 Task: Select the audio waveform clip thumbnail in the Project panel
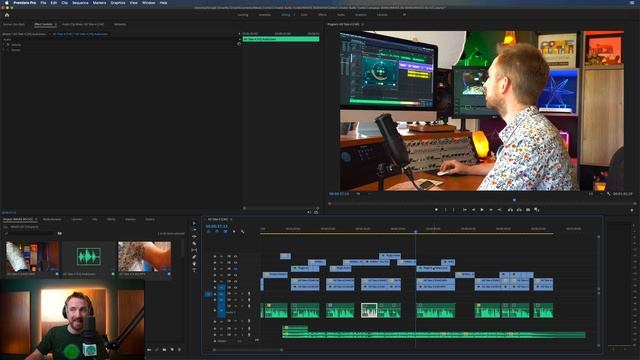pyautogui.click(x=89, y=256)
